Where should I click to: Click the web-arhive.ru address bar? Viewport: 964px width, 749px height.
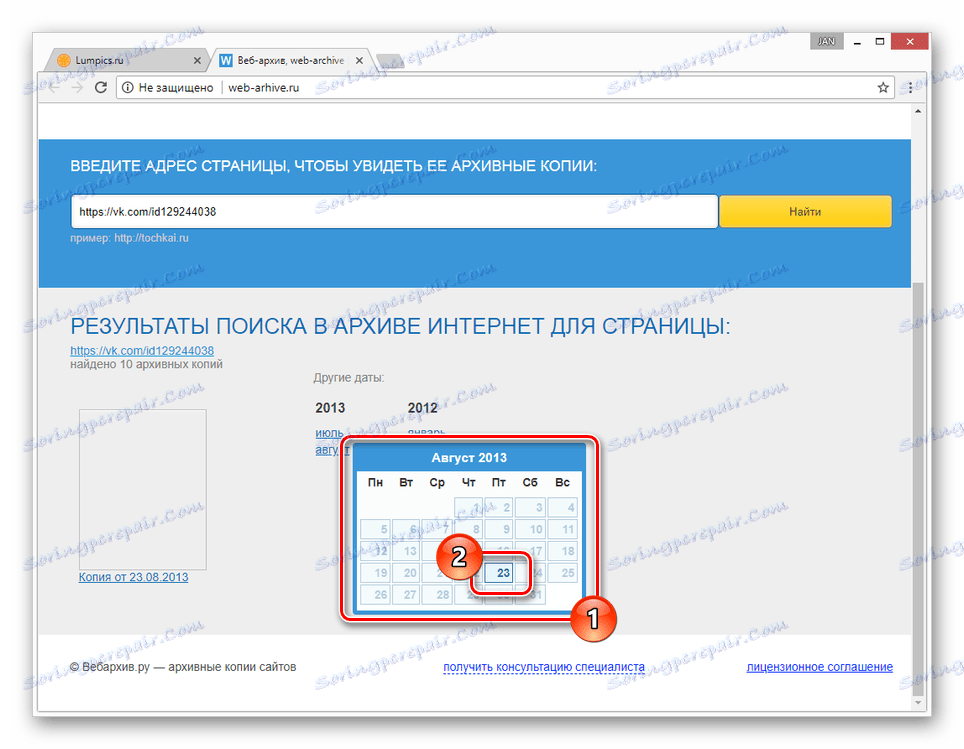(504, 87)
